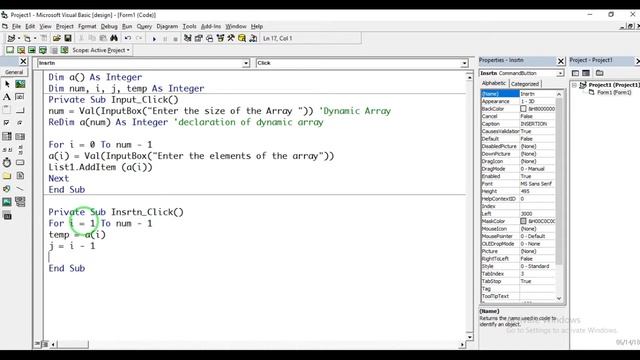The width and height of the screenshot is (640, 360).
Task: Open the Query menu
Action: click(144, 27)
